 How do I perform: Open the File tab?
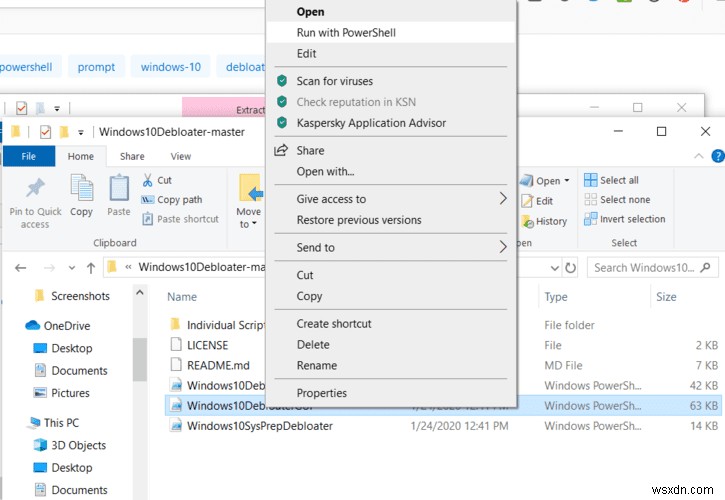coord(29,156)
